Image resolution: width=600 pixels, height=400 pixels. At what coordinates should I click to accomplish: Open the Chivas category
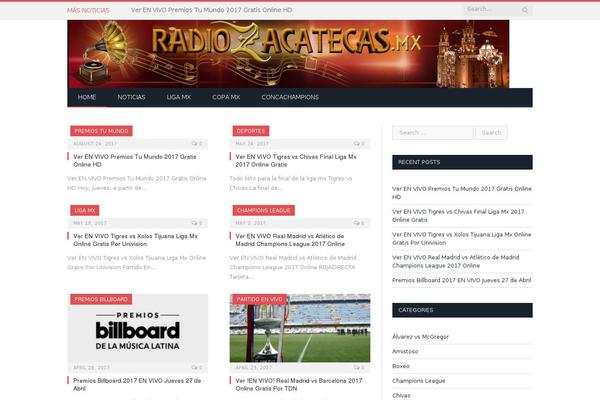click(x=401, y=395)
